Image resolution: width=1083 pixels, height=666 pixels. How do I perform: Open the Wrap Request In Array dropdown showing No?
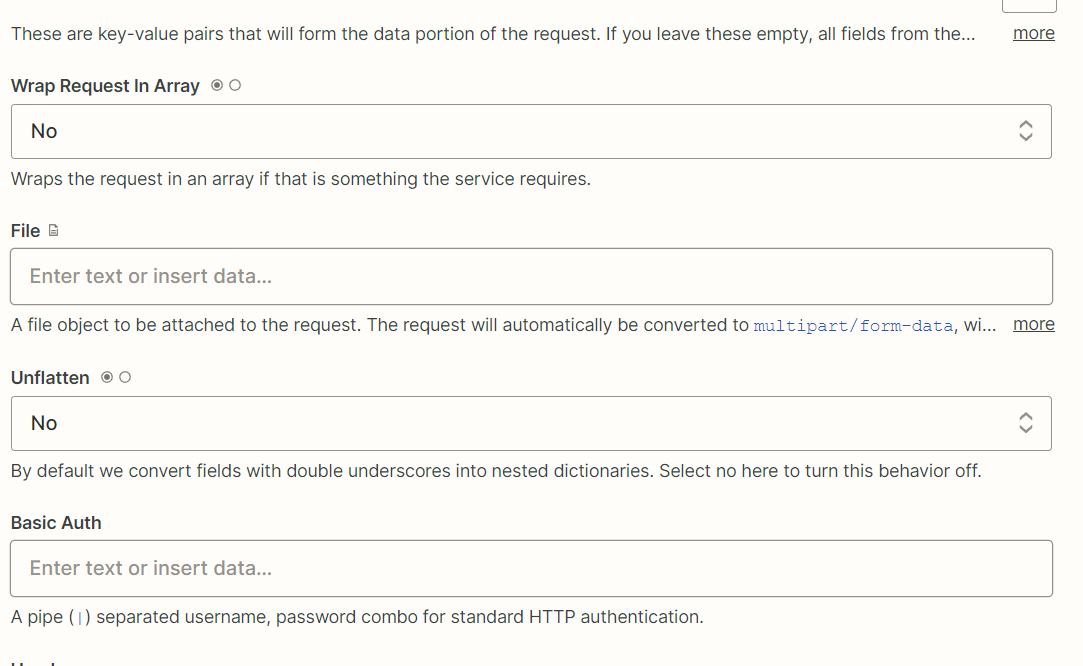point(530,131)
